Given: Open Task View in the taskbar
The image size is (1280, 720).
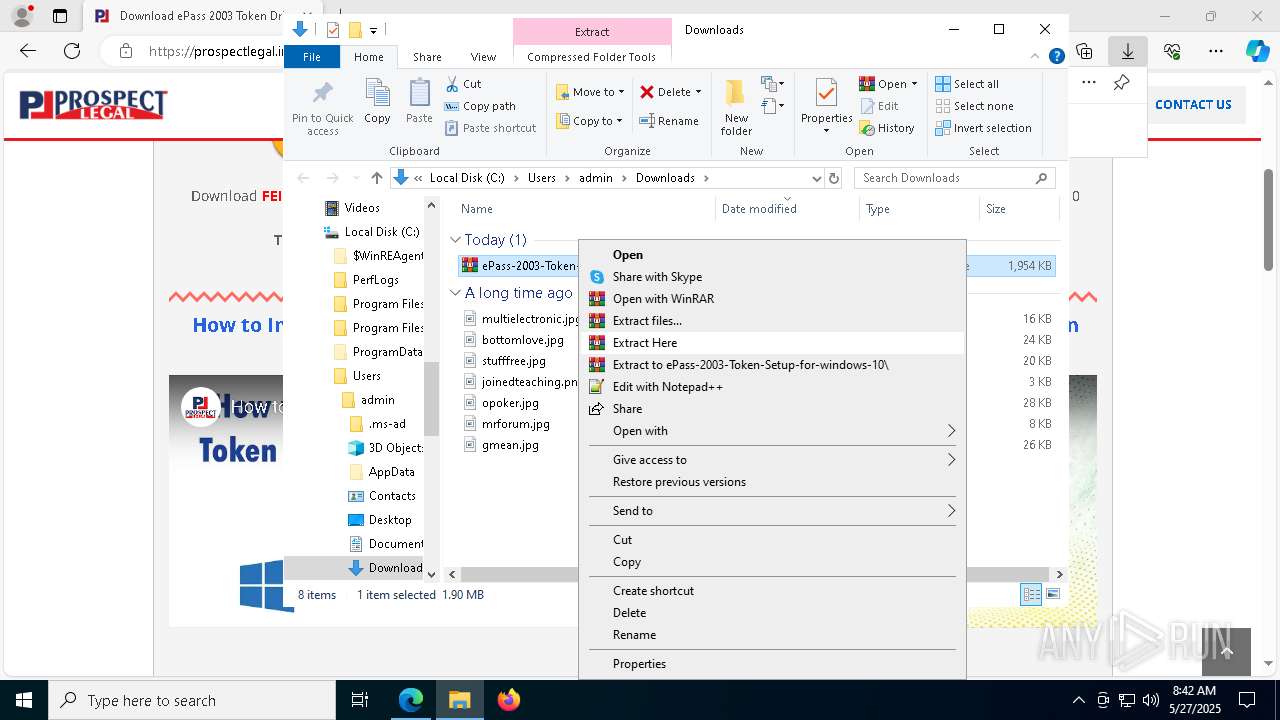Looking at the screenshot, I should coord(360,700).
